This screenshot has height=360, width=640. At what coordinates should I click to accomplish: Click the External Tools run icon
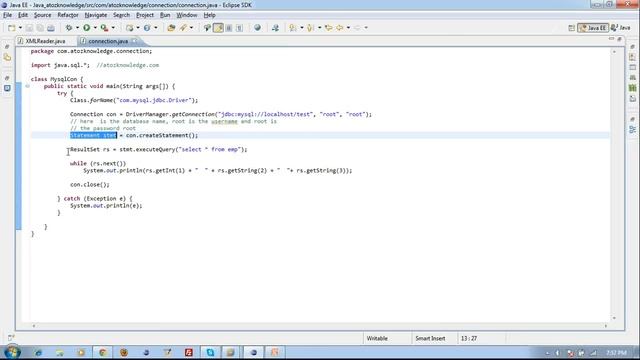(104, 28)
